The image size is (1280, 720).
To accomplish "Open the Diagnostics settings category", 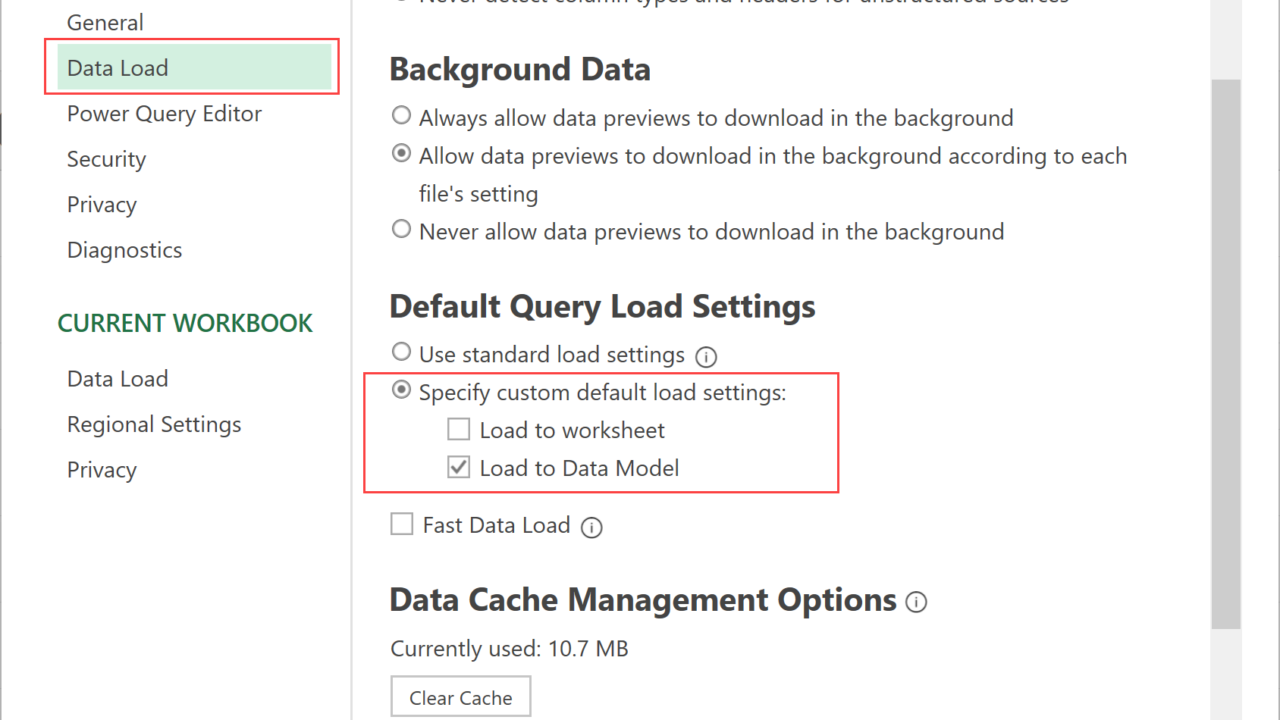I will (124, 250).
